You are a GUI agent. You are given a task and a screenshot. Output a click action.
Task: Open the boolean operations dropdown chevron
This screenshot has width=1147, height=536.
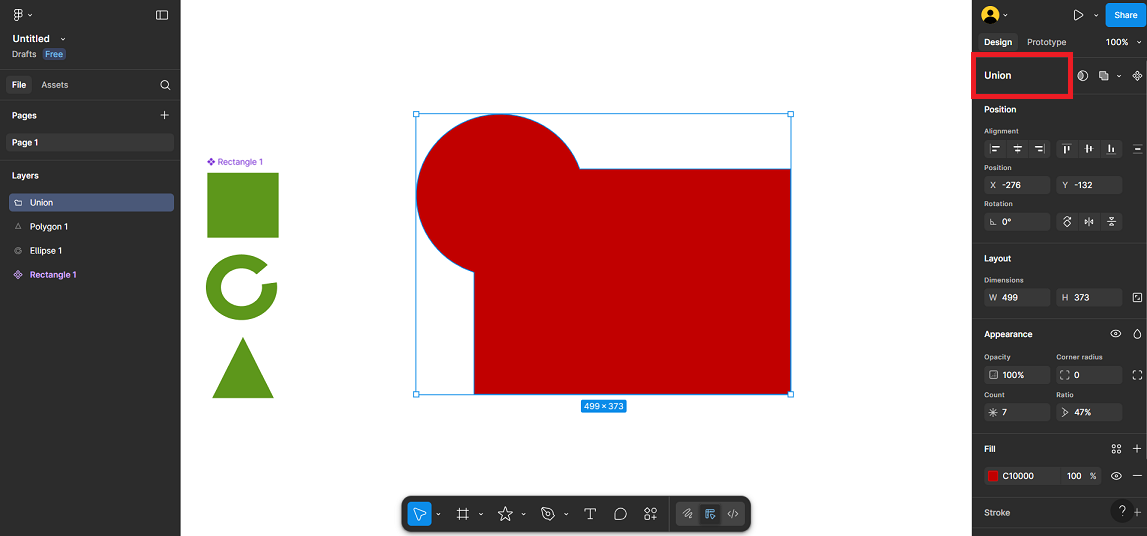[x=1118, y=76]
